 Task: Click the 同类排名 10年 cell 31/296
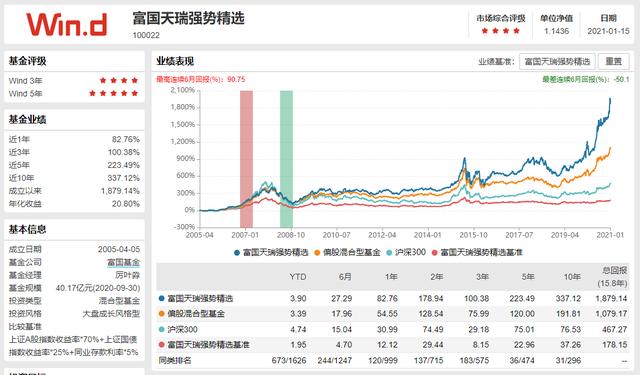(x=568, y=360)
